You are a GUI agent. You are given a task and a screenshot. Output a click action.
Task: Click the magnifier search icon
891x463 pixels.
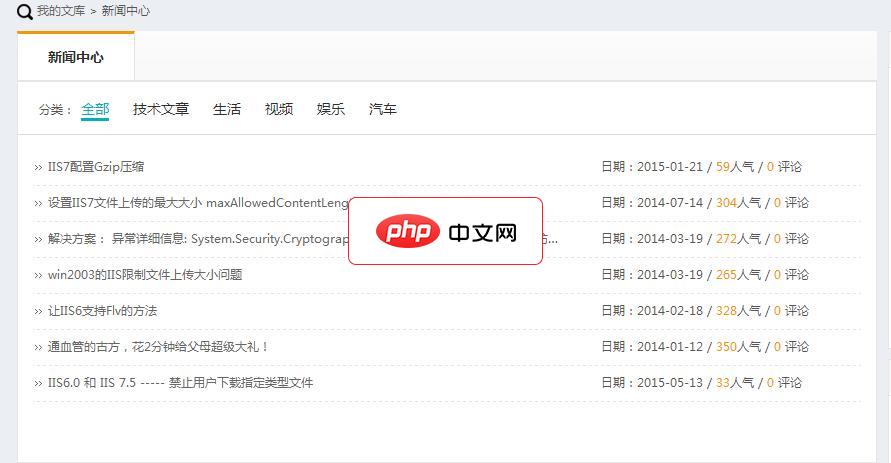(25, 12)
